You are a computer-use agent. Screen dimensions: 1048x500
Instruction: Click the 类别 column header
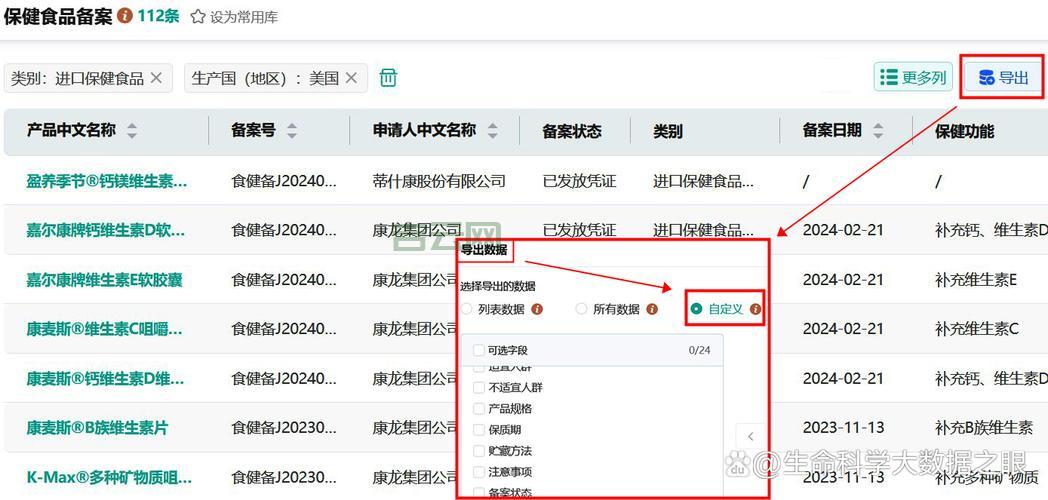pyautogui.click(x=668, y=131)
